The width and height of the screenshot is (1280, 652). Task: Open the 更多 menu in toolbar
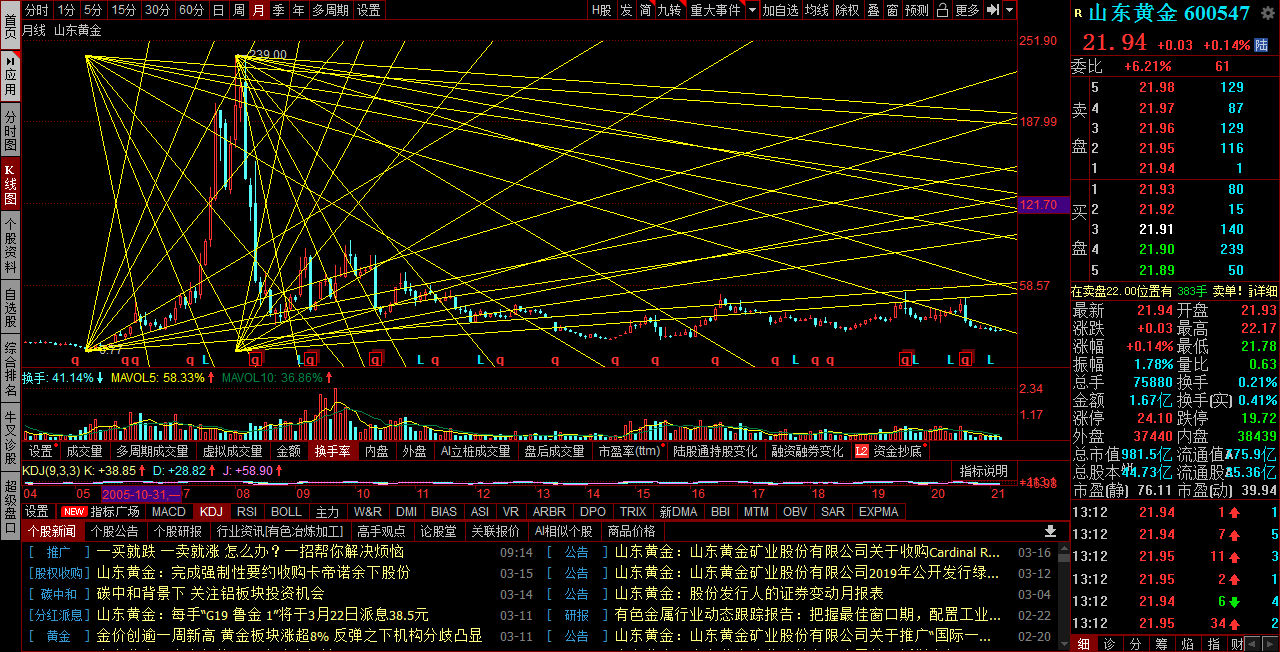pyautogui.click(x=967, y=10)
